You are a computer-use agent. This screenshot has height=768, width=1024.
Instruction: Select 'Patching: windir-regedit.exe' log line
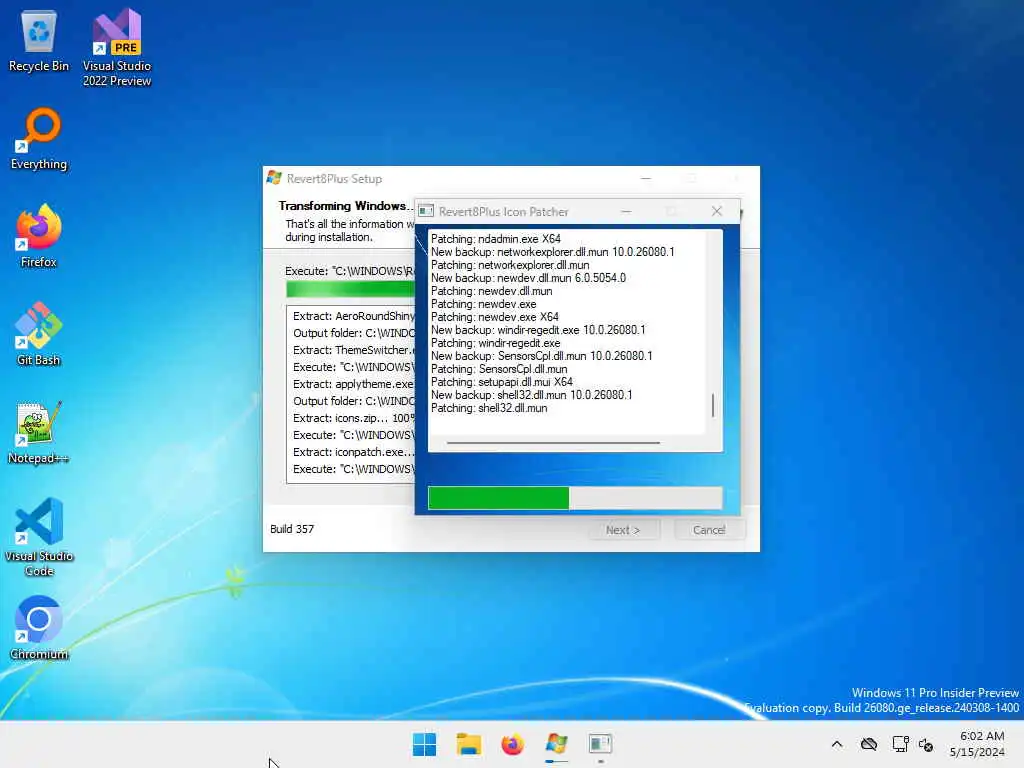pos(496,343)
